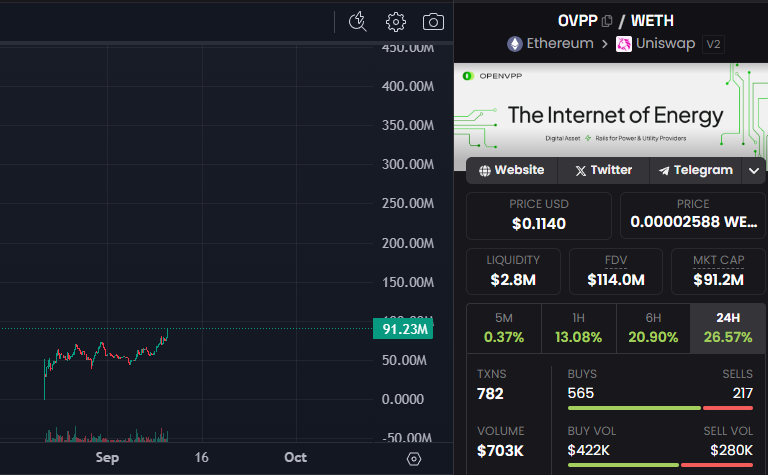Click the buy vol versus sell vol bar

coord(660,465)
